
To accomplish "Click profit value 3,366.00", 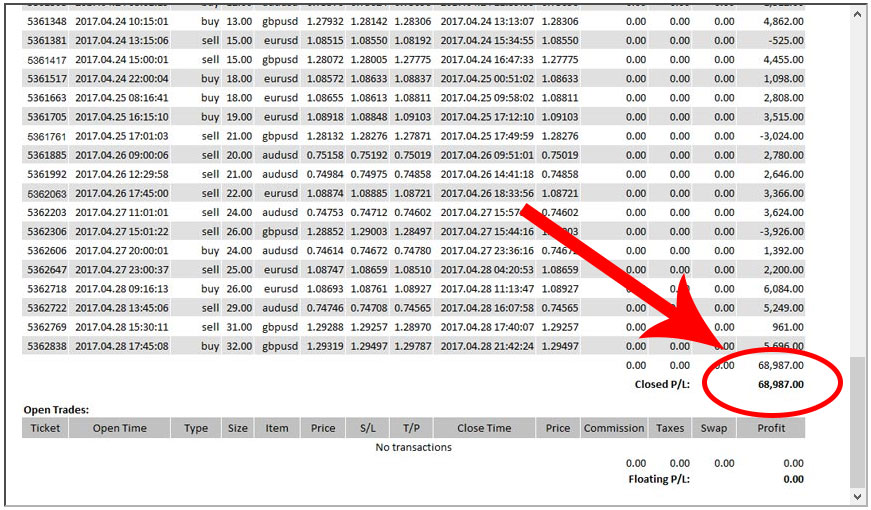I will [783, 193].
